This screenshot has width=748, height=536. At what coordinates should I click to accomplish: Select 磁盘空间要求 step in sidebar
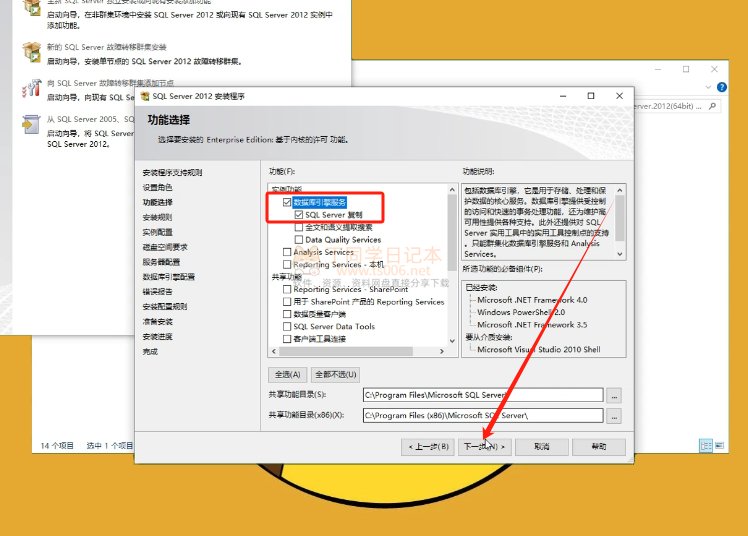[165, 247]
